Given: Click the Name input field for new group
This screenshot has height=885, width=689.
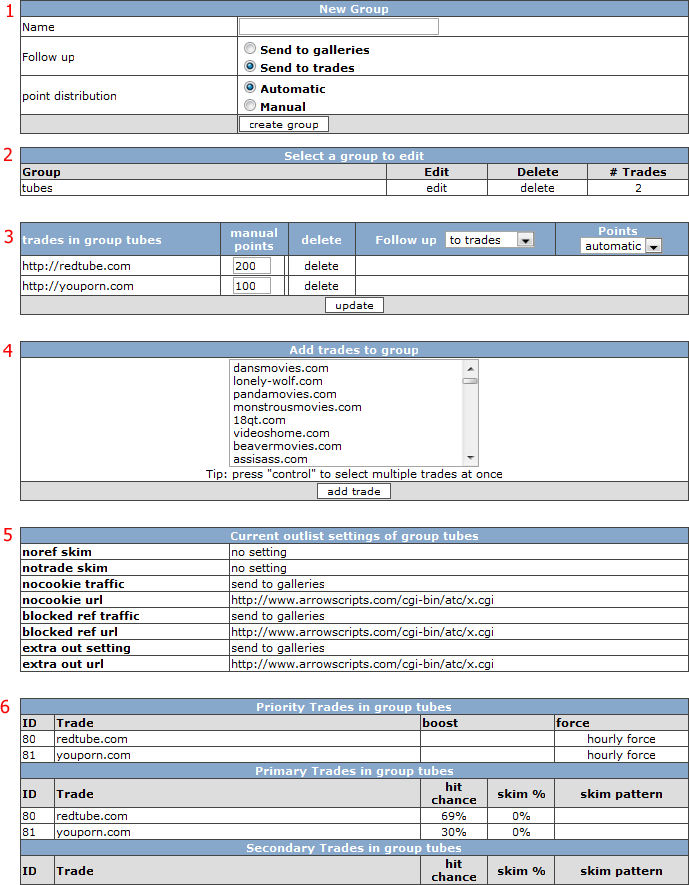Looking at the screenshot, I should coord(339,27).
